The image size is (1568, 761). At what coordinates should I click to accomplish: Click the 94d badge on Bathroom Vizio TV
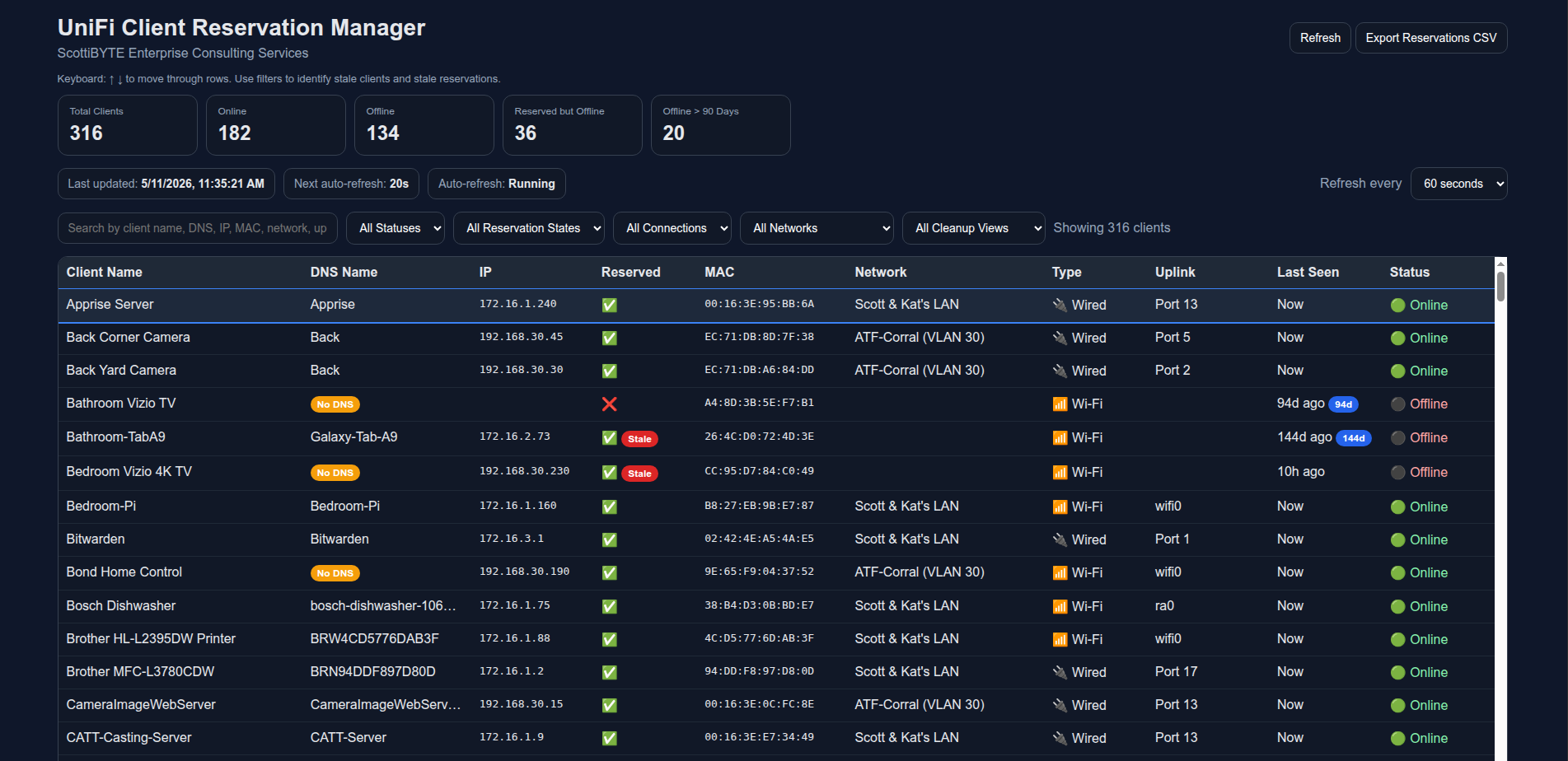pos(1343,404)
